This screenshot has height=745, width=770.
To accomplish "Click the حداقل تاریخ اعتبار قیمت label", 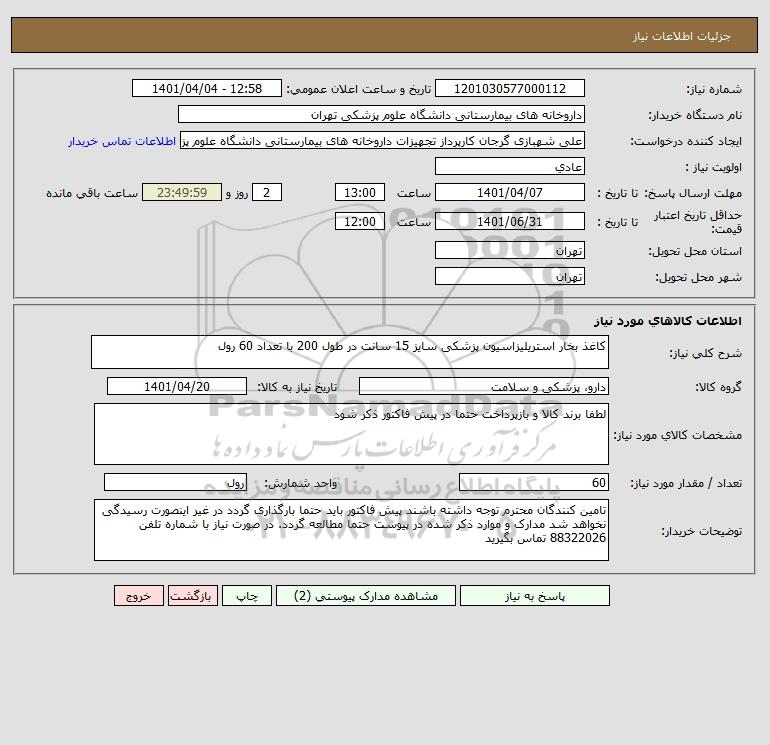I will (x=697, y=222).
